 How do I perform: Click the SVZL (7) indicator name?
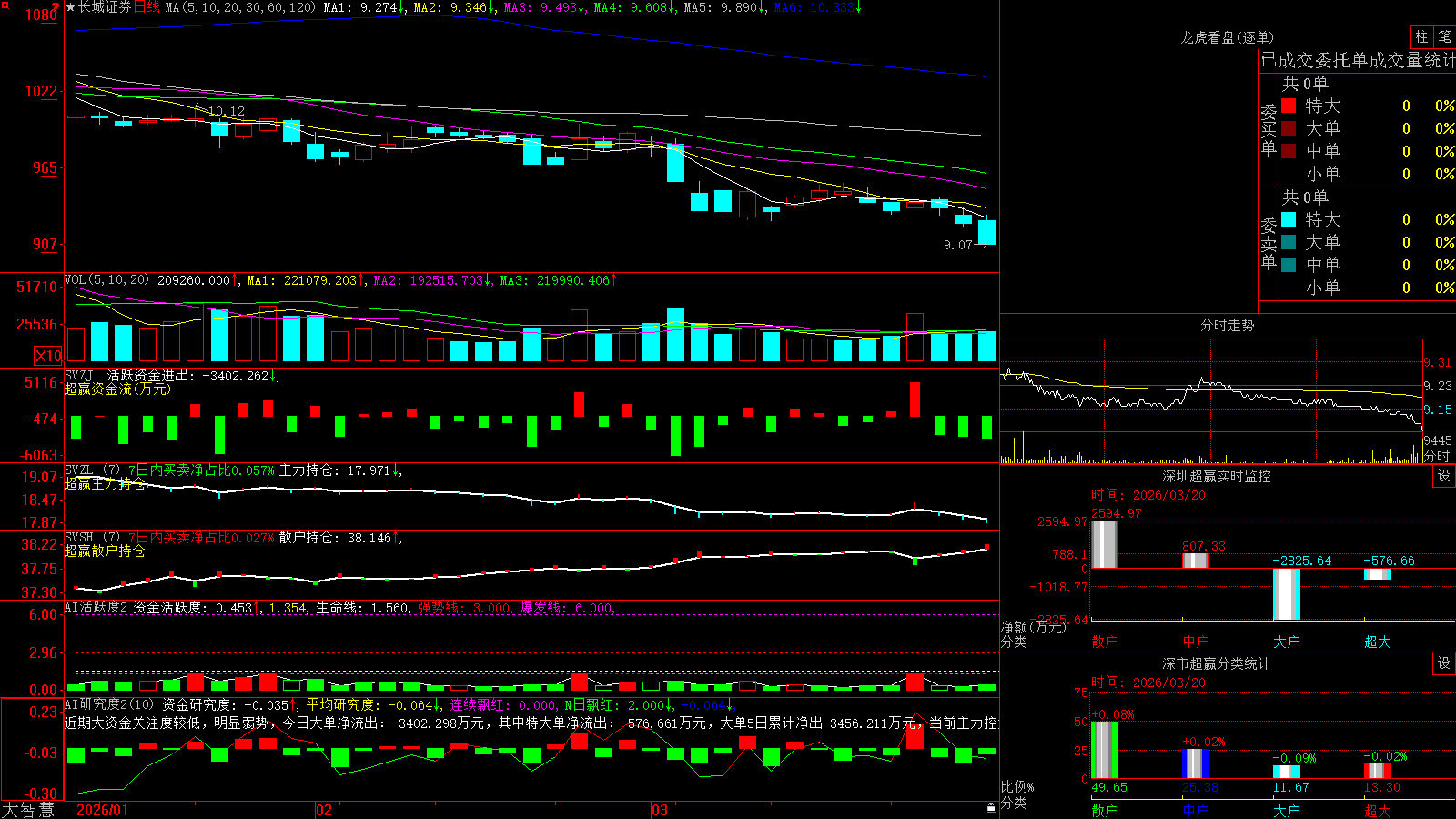tap(92, 470)
